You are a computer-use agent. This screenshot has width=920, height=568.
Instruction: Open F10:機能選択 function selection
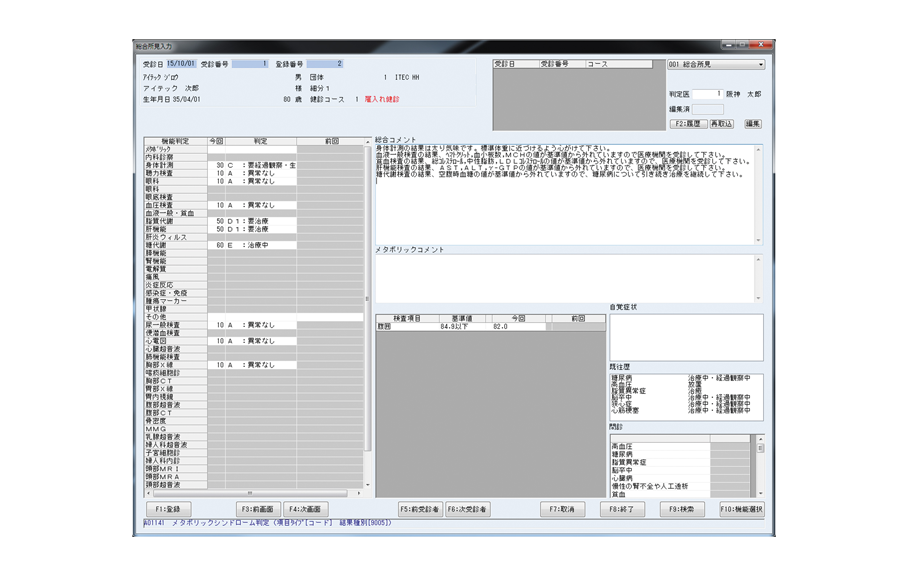[741, 509]
